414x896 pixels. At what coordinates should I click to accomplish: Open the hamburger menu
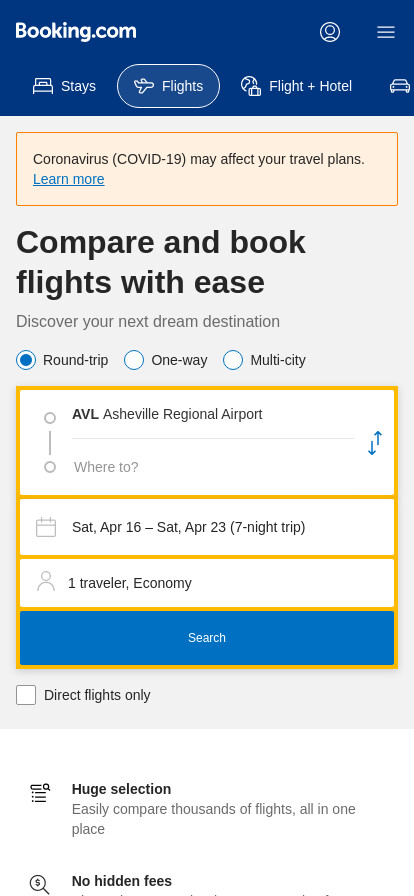pyautogui.click(x=386, y=32)
